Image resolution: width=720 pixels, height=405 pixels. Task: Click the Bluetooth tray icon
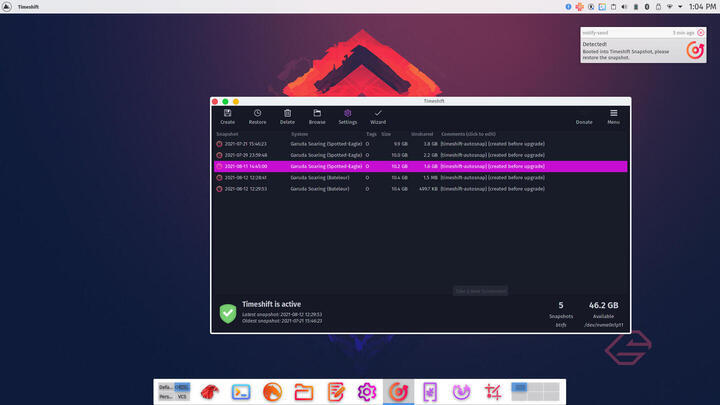tap(647, 7)
